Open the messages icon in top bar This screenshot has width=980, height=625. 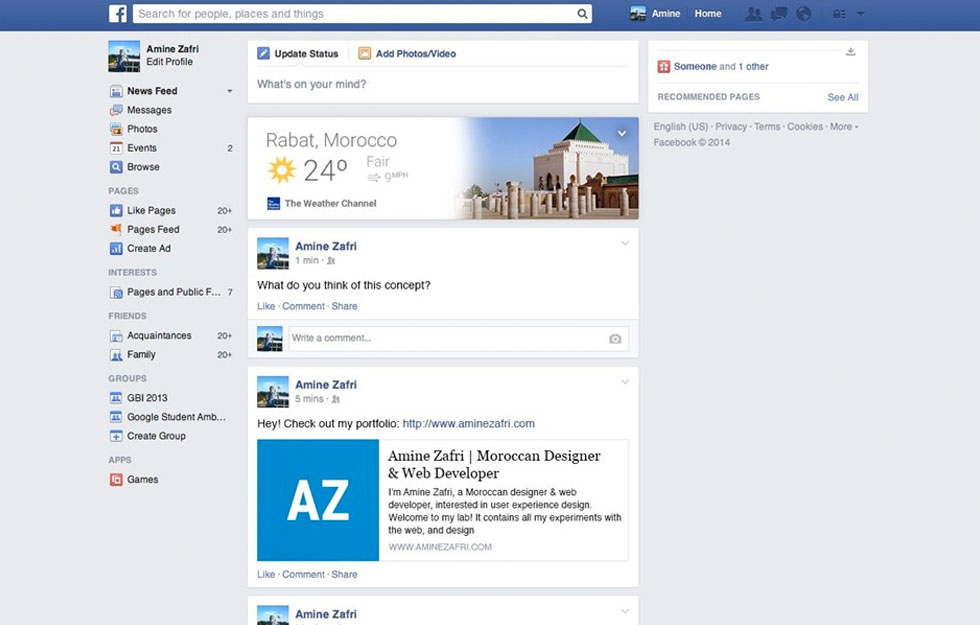pyautogui.click(x=779, y=14)
